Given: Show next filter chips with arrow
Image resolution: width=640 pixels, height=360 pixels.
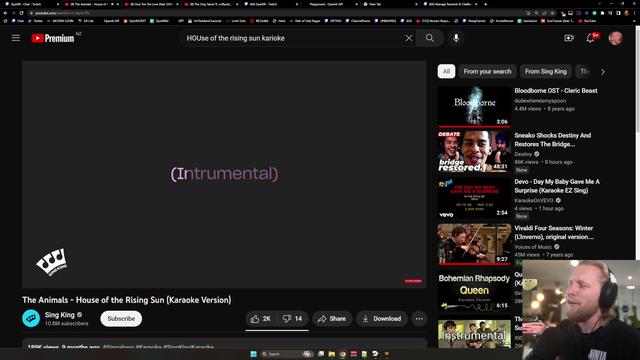Looking at the screenshot, I should coord(603,71).
